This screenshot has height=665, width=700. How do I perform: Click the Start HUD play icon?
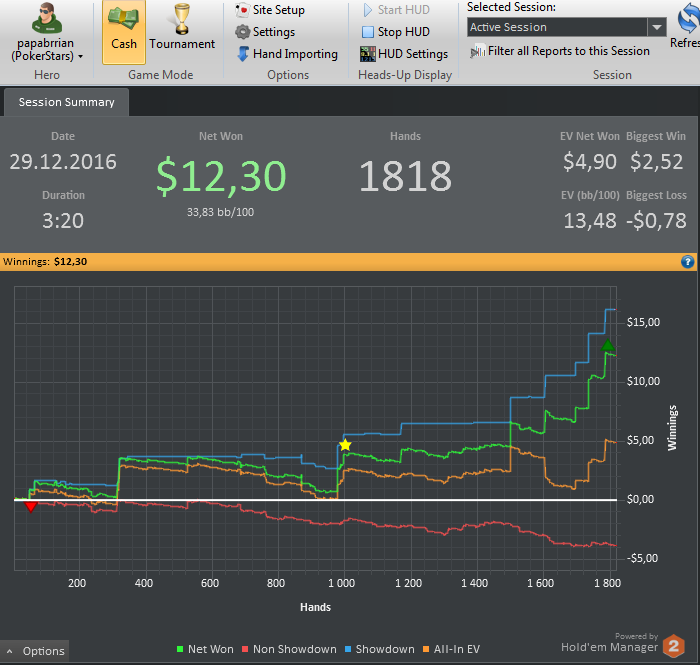367,10
